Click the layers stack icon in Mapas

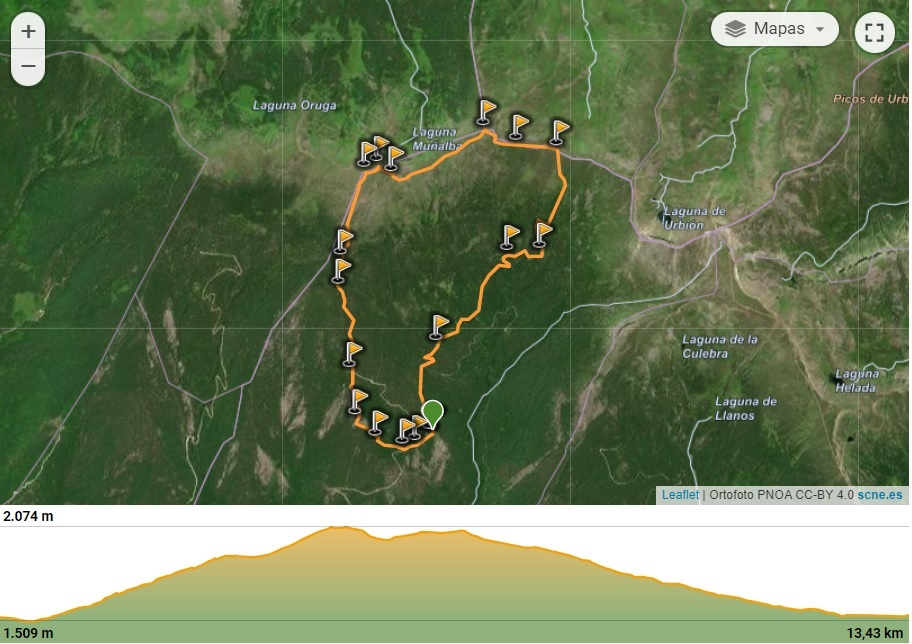tap(735, 29)
